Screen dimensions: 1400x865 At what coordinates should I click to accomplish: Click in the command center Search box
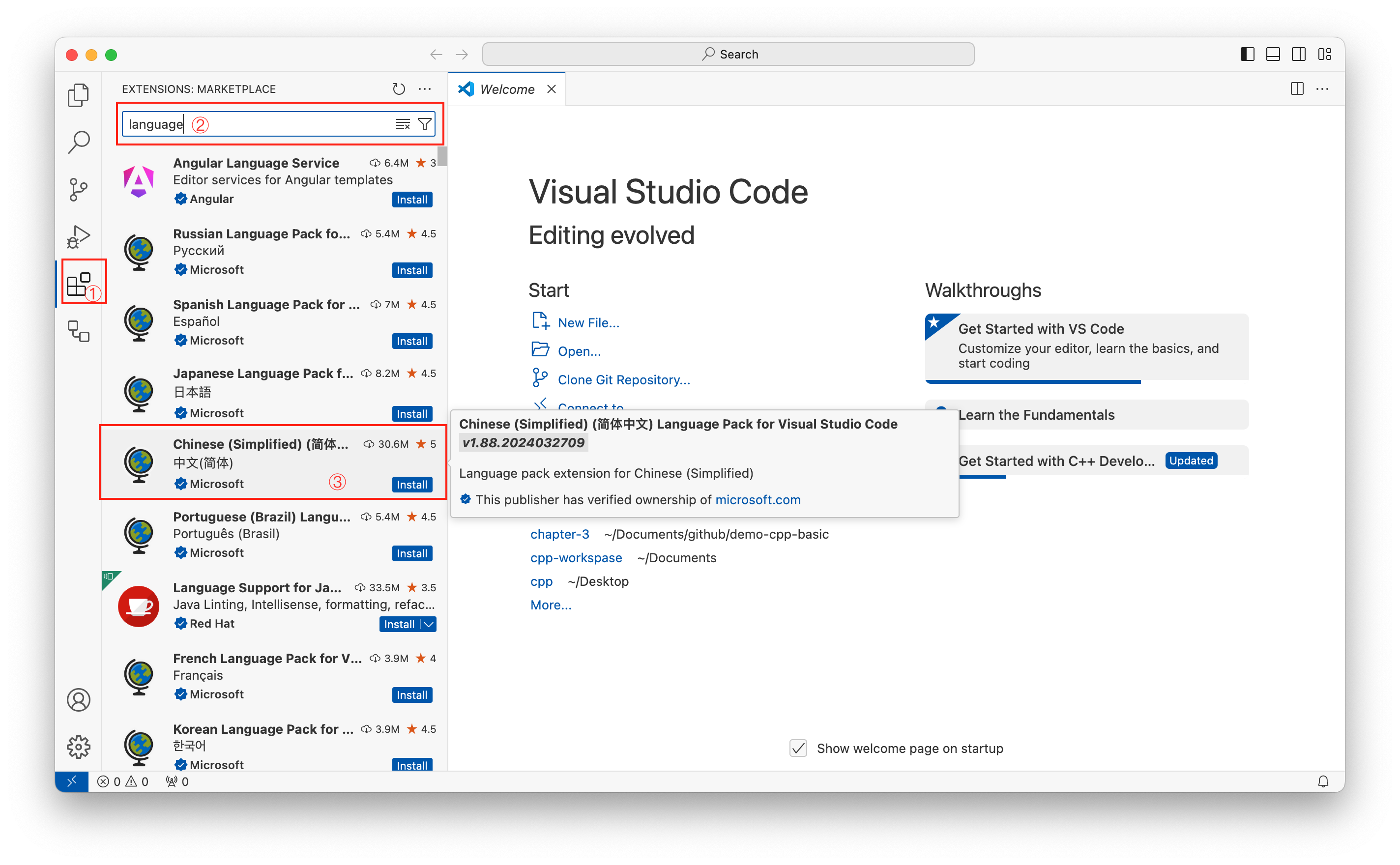[728, 55]
